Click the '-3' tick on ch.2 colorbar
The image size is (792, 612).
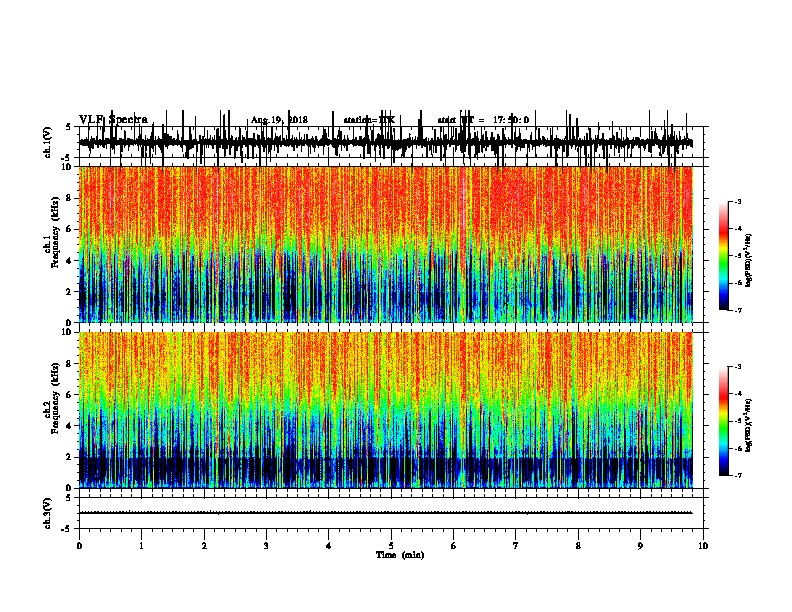click(x=738, y=367)
